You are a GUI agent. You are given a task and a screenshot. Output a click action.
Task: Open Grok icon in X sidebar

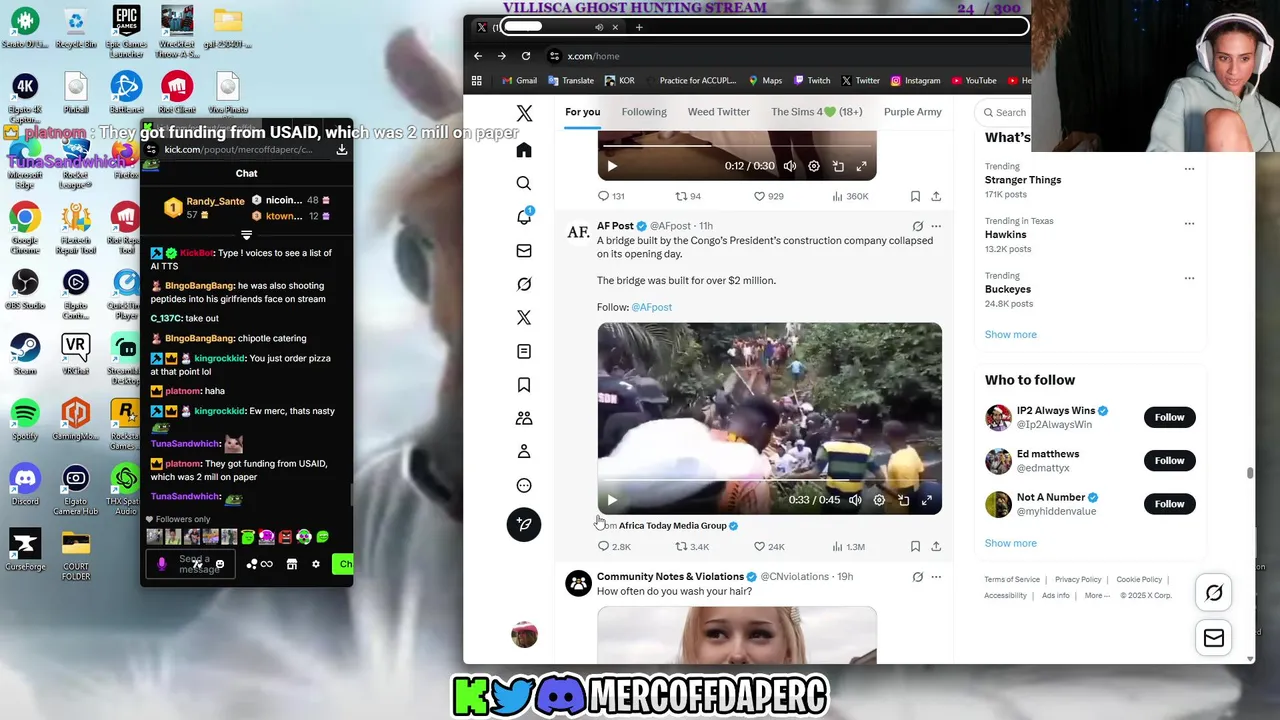(x=524, y=284)
